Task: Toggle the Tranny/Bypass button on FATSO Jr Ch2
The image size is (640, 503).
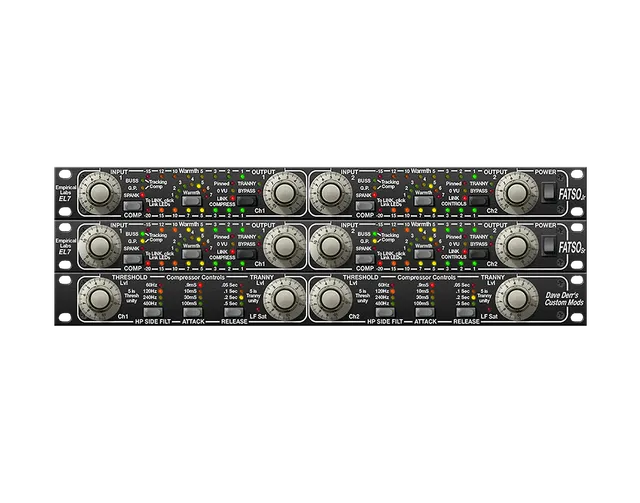Action: pos(478,201)
